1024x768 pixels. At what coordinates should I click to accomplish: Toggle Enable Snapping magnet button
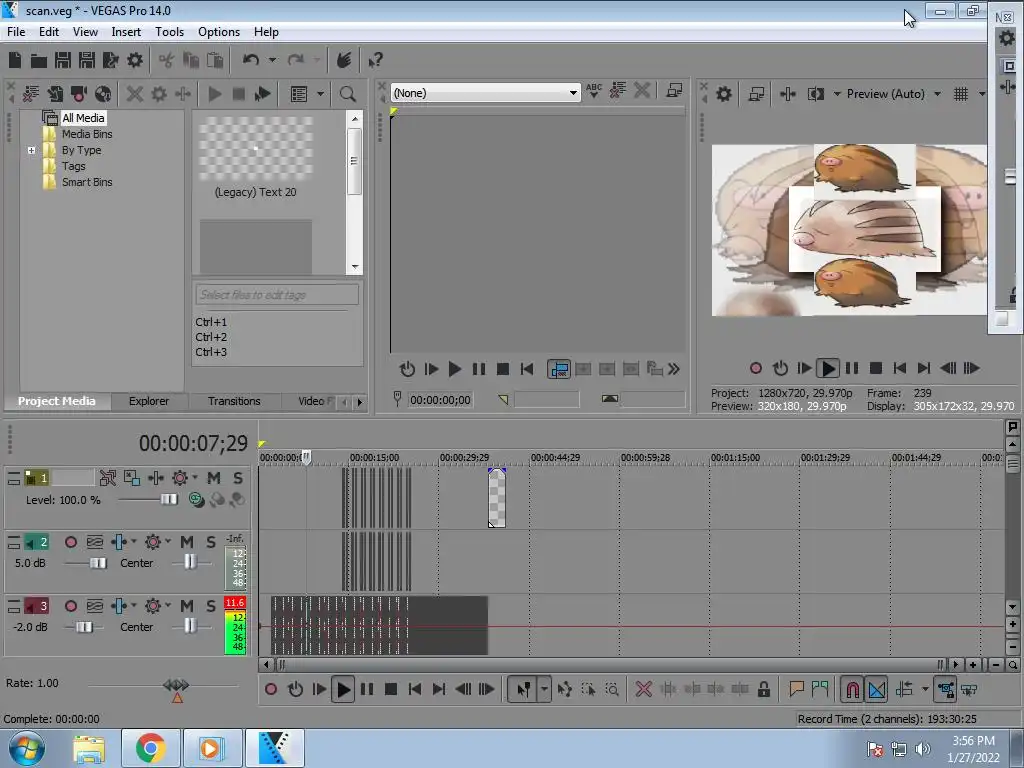tap(852, 689)
